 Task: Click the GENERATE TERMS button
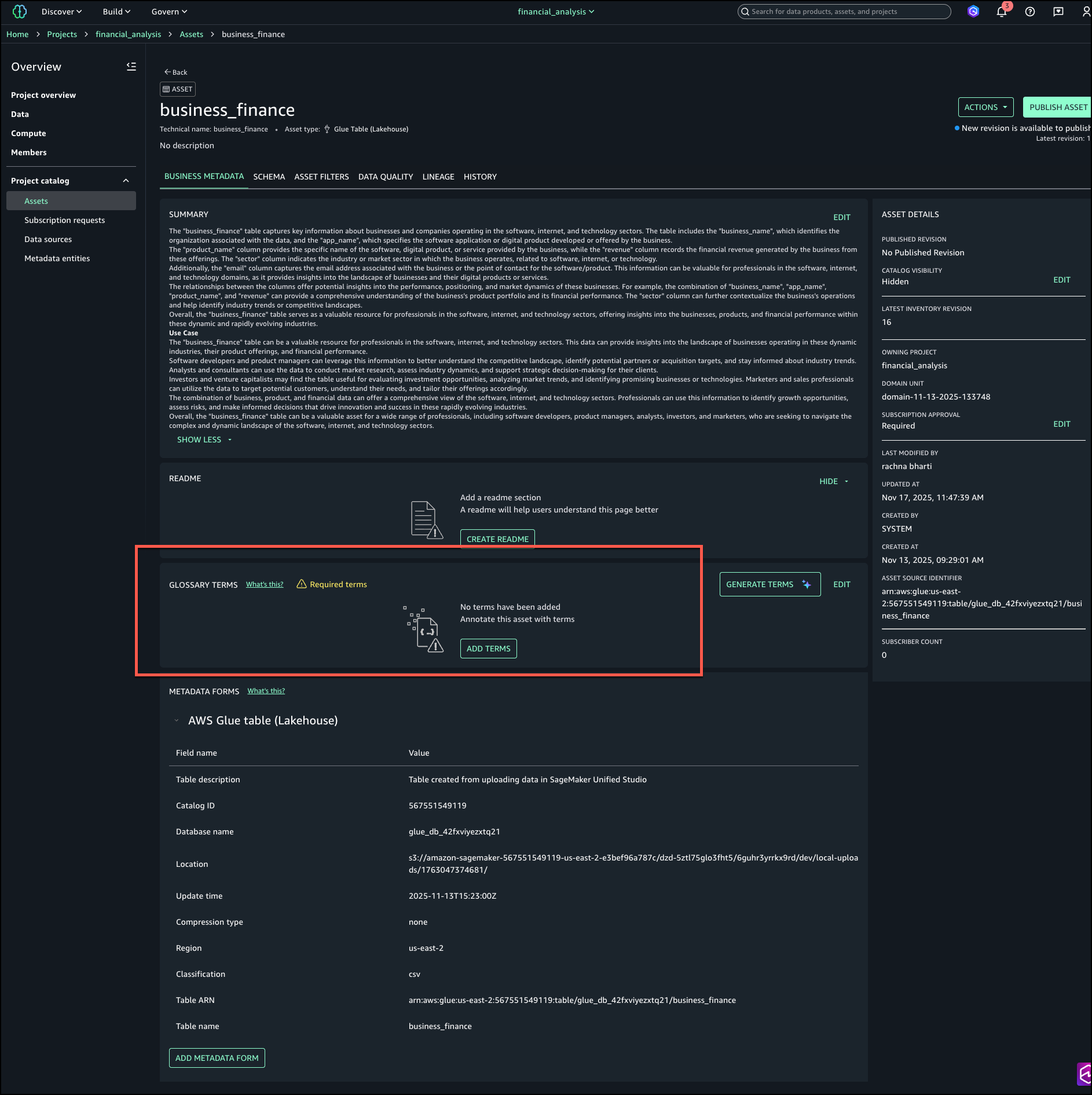(770, 584)
